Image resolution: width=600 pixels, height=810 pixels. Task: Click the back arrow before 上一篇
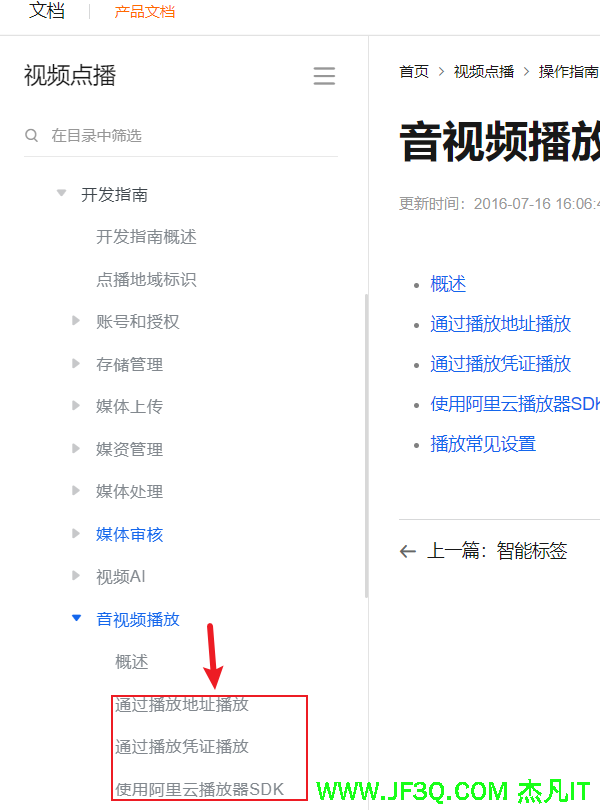click(x=407, y=551)
